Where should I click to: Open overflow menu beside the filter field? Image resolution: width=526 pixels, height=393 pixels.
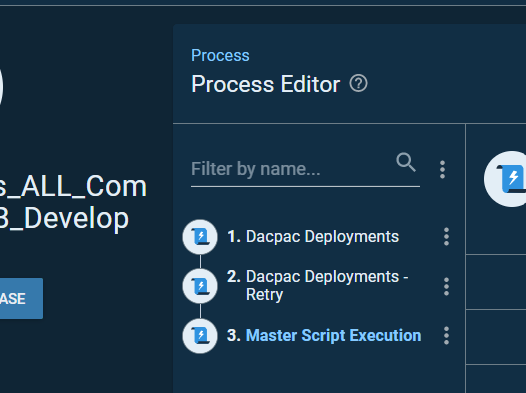coord(442,169)
